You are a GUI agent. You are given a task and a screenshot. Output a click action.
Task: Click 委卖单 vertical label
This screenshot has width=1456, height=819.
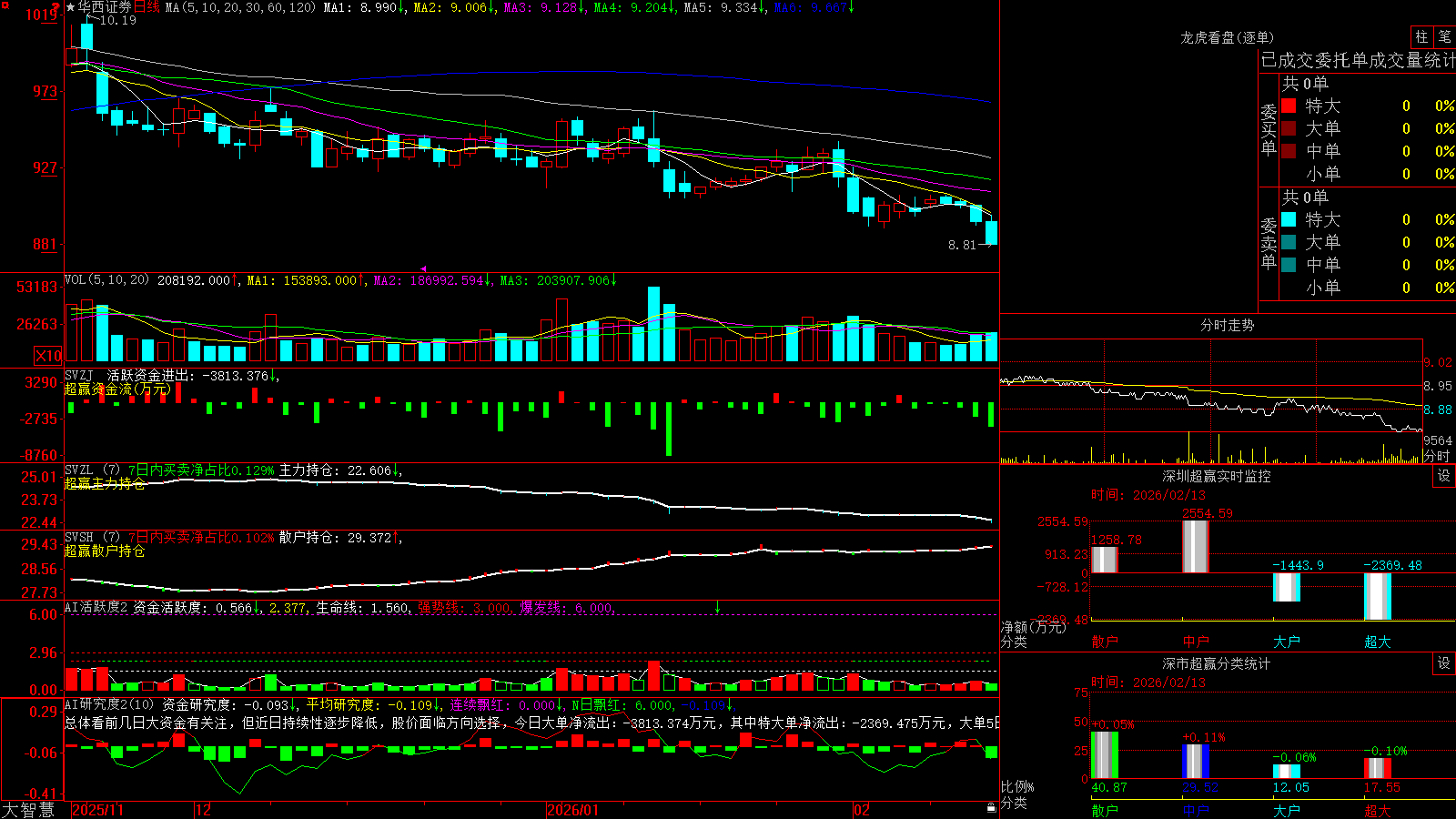[1269, 243]
